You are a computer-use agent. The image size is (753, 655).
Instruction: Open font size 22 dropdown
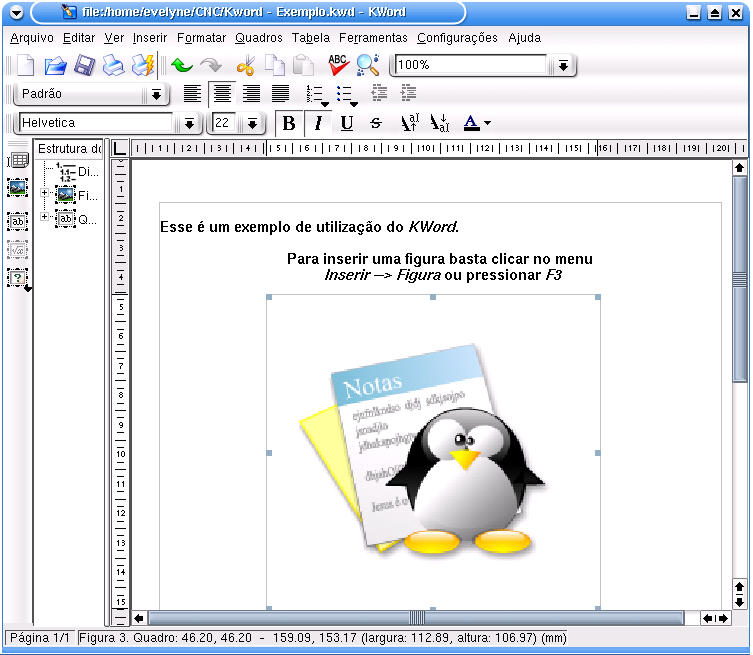click(x=252, y=123)
